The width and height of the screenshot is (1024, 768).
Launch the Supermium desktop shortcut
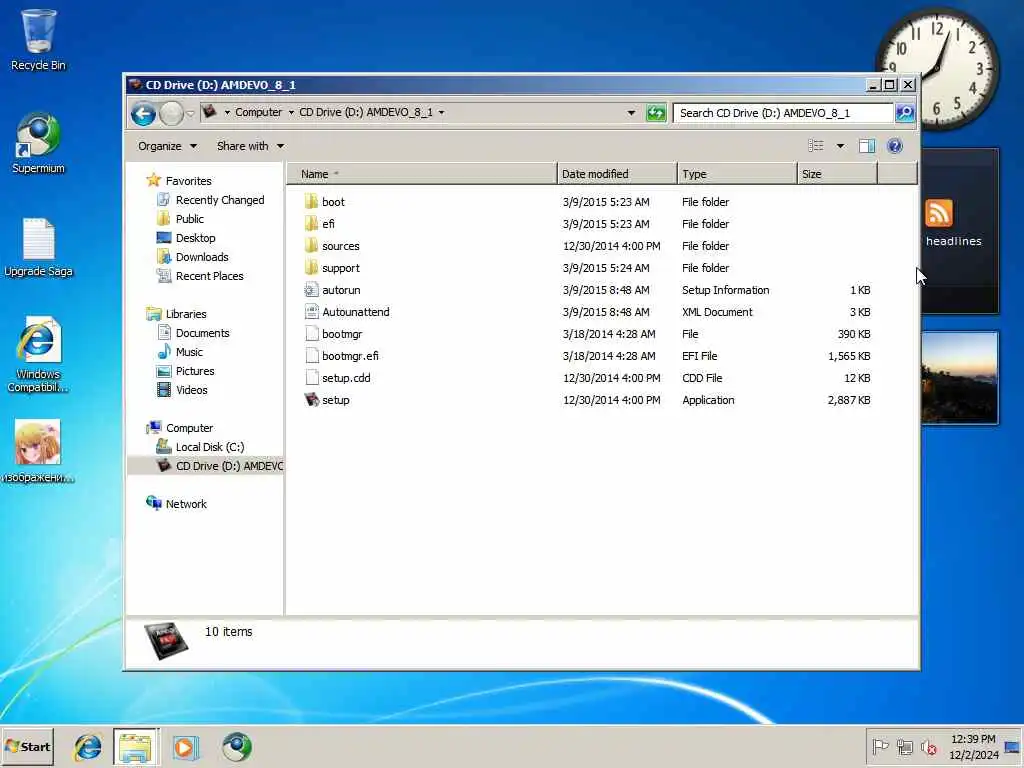pos(38,144)
